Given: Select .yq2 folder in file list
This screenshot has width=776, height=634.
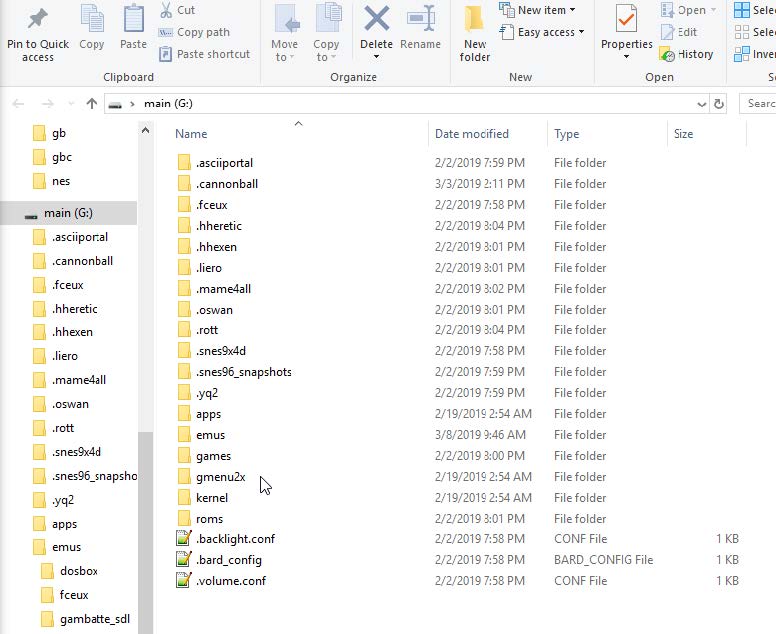Looking at the screenshot, I should point(207,393).
